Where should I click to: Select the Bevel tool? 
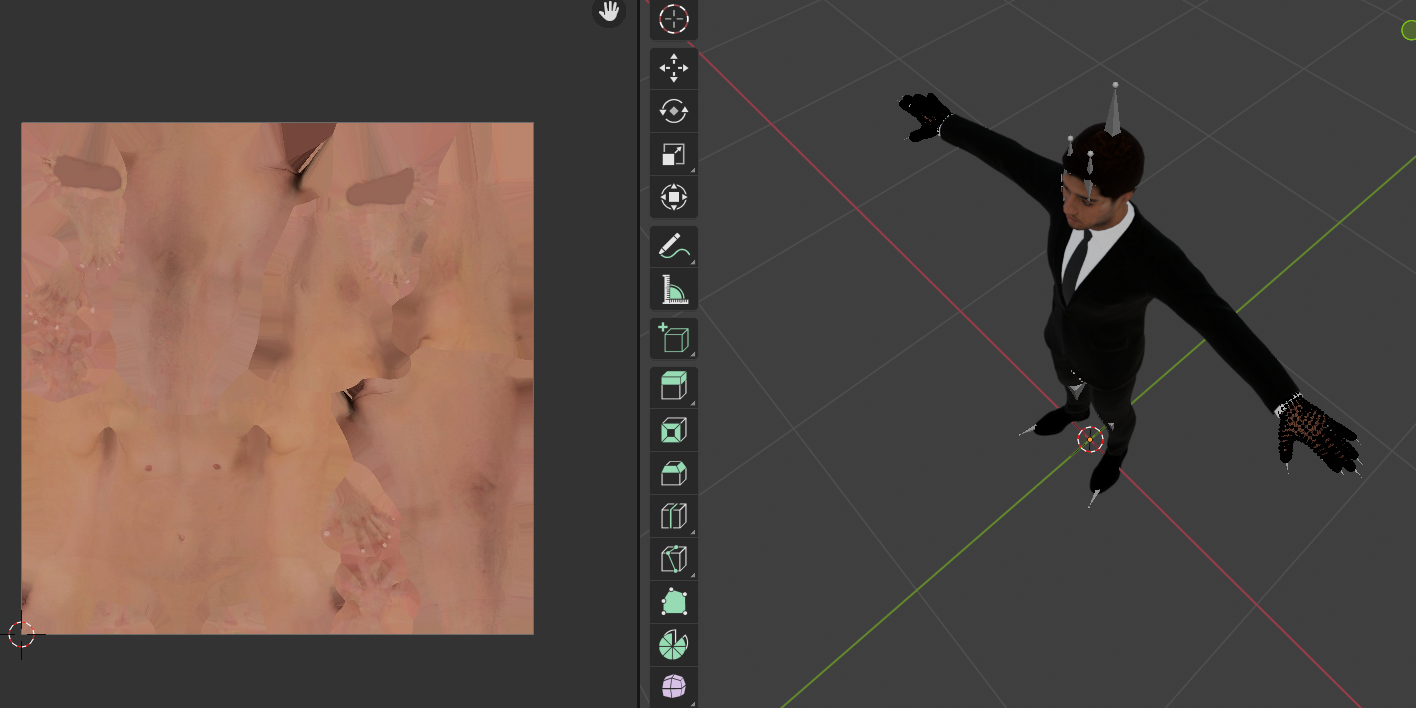[x=674, y=473]
